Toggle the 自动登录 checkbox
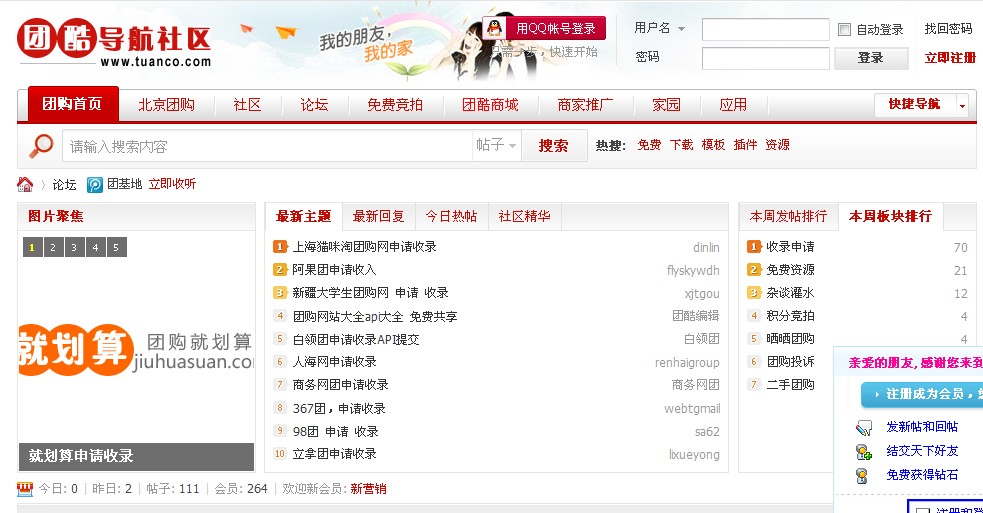The width and height of the screenshot is (983, 513). click(x=844, y=29)
